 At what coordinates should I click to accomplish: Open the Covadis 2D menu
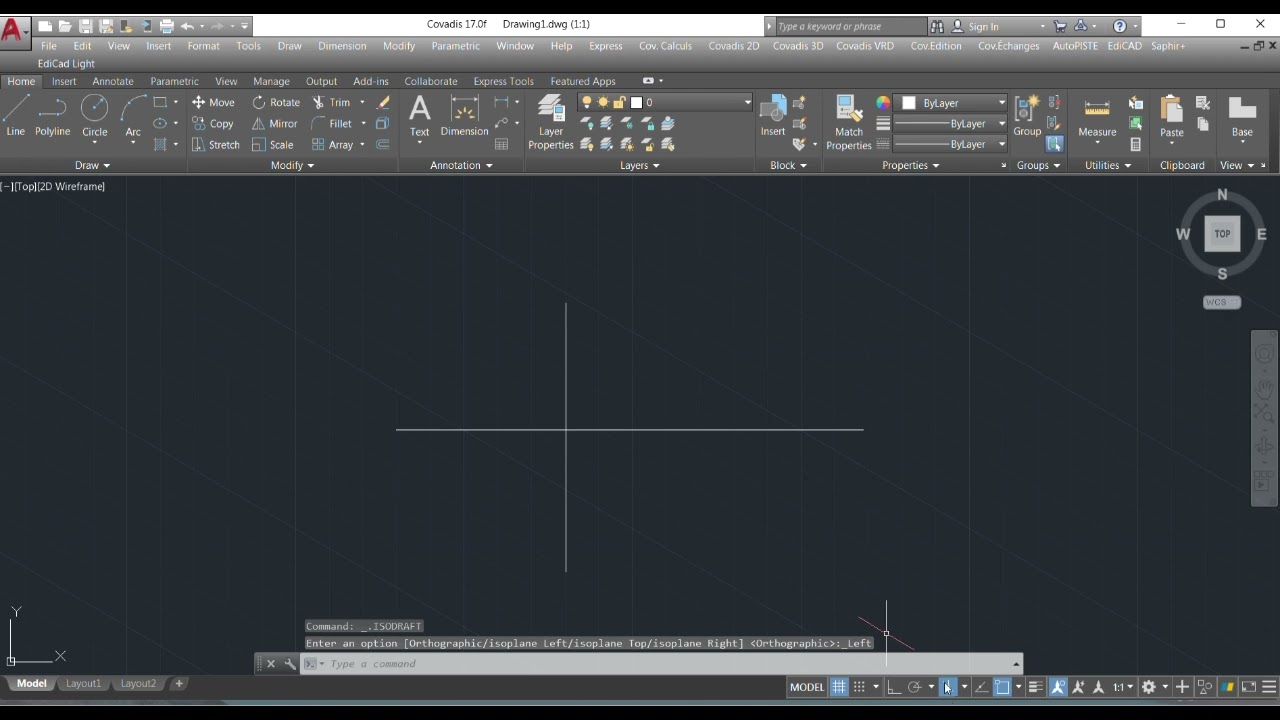734,46
